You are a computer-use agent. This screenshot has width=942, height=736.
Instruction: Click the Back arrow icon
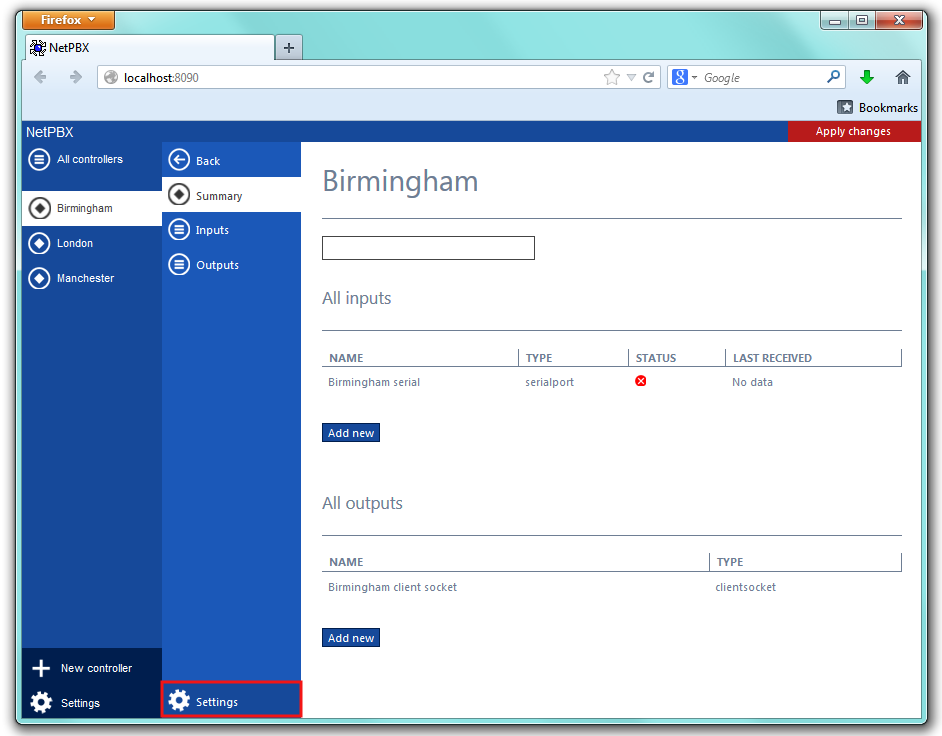(x=180, y=160)
